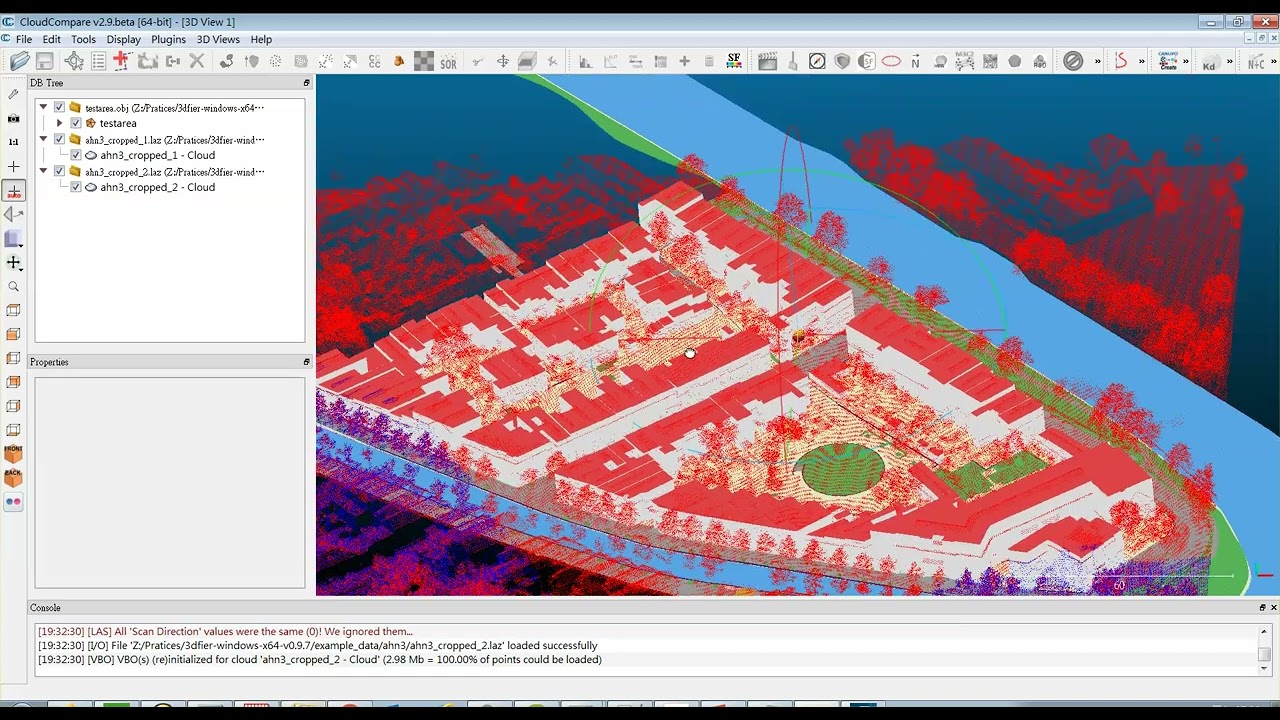The image size is (1280, 720).
Task: Collapse the testarea.obj tree node
Action: point(43,107)
